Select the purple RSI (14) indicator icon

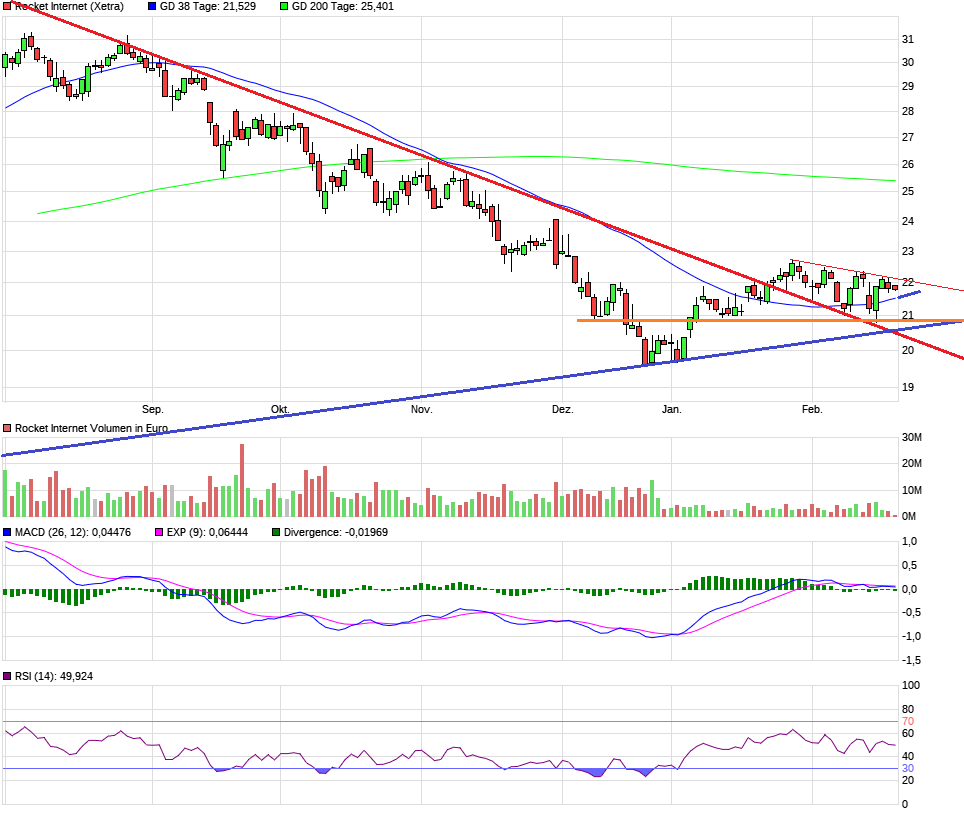[7, 676]
